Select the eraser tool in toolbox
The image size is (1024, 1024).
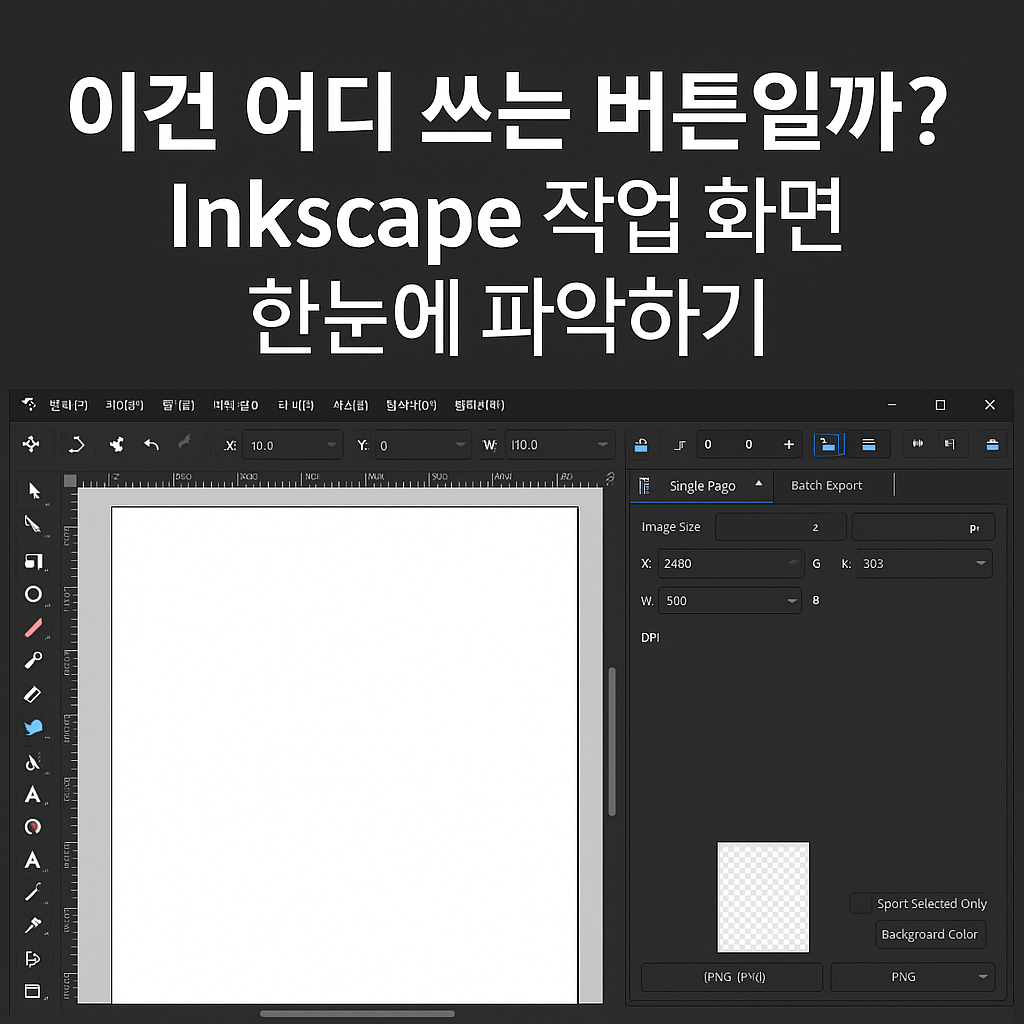33,694
